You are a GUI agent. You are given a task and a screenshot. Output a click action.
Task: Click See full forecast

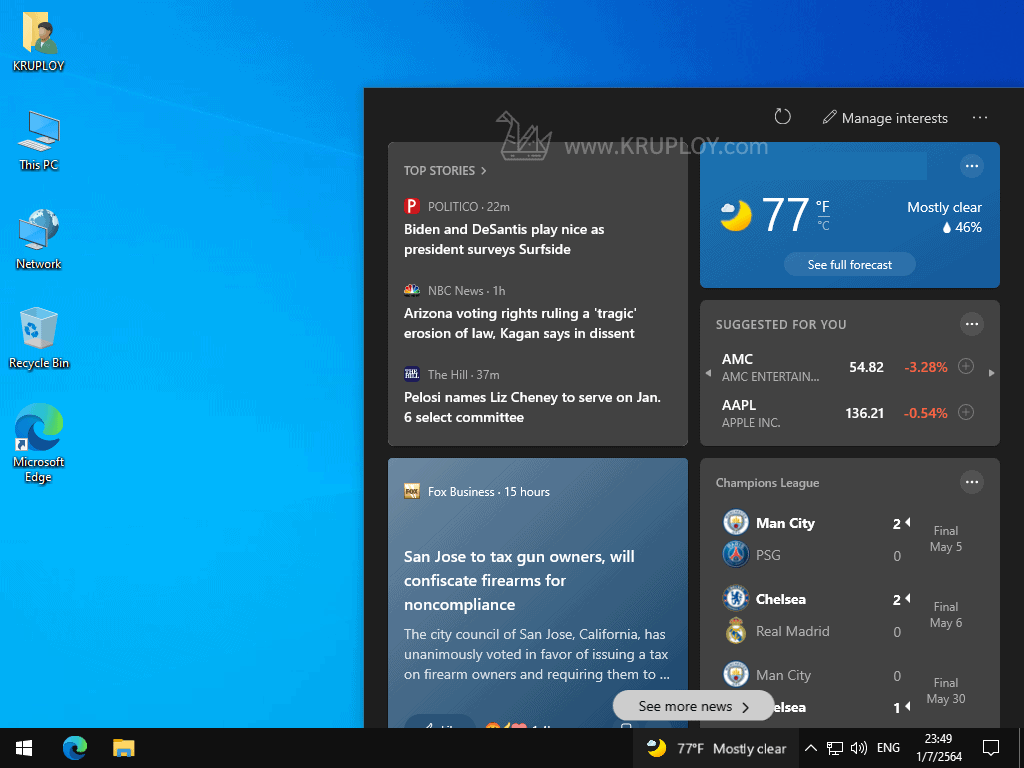[850, 264]
